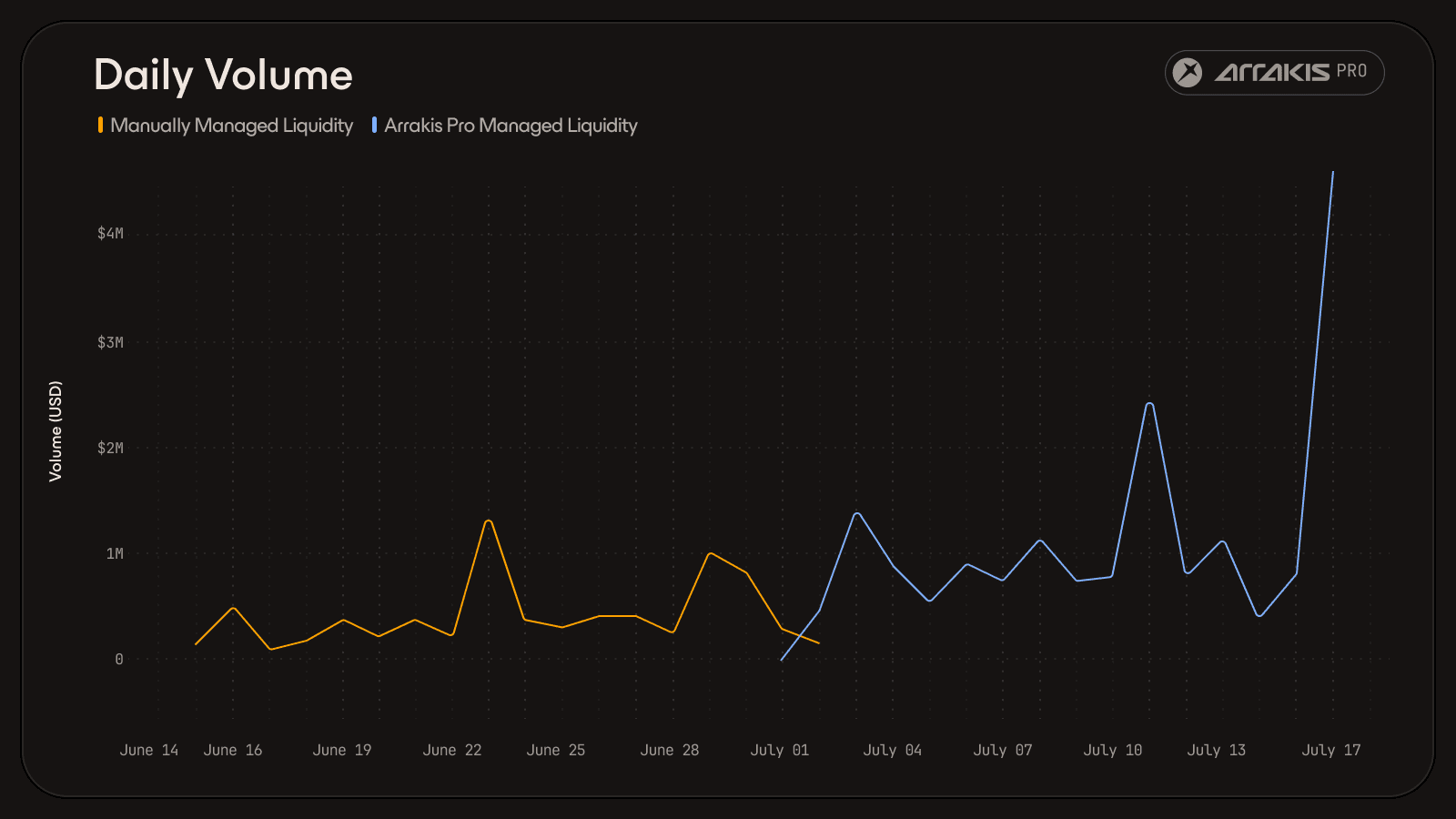Select the July 17 x-axis date
Image resolution: width=1456 pixels, height=819 pixels.
(1331, 750)
